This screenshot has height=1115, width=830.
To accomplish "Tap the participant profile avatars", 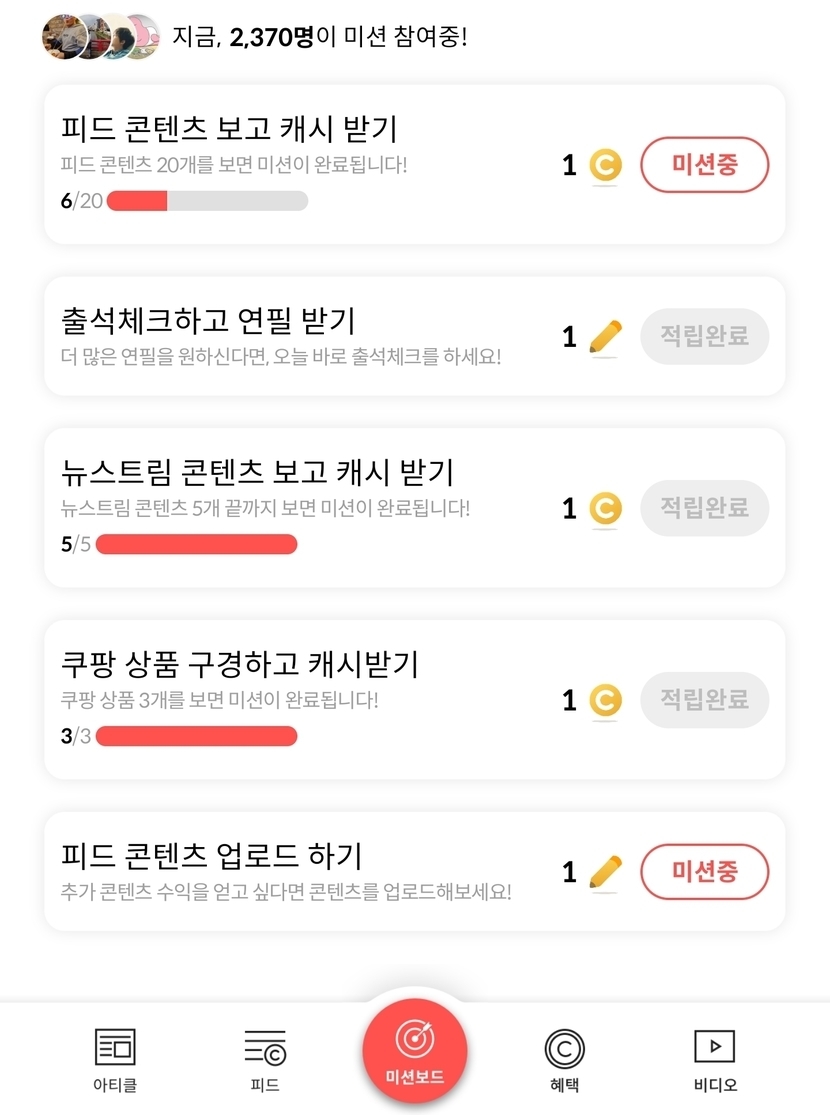I will point(100,37).
